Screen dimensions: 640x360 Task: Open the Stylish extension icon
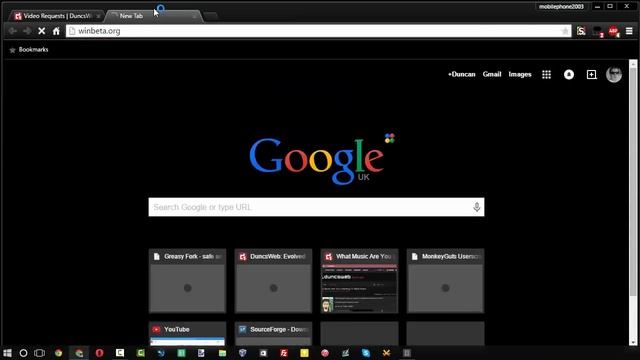click(581, 31)
